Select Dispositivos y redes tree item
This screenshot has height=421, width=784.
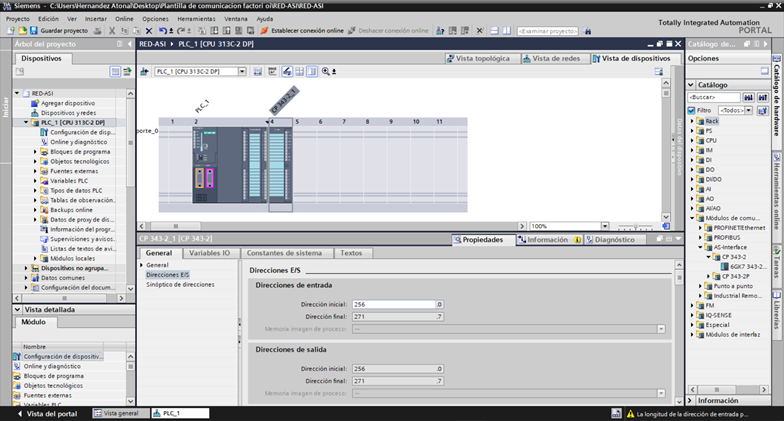(x=68, y=113)
